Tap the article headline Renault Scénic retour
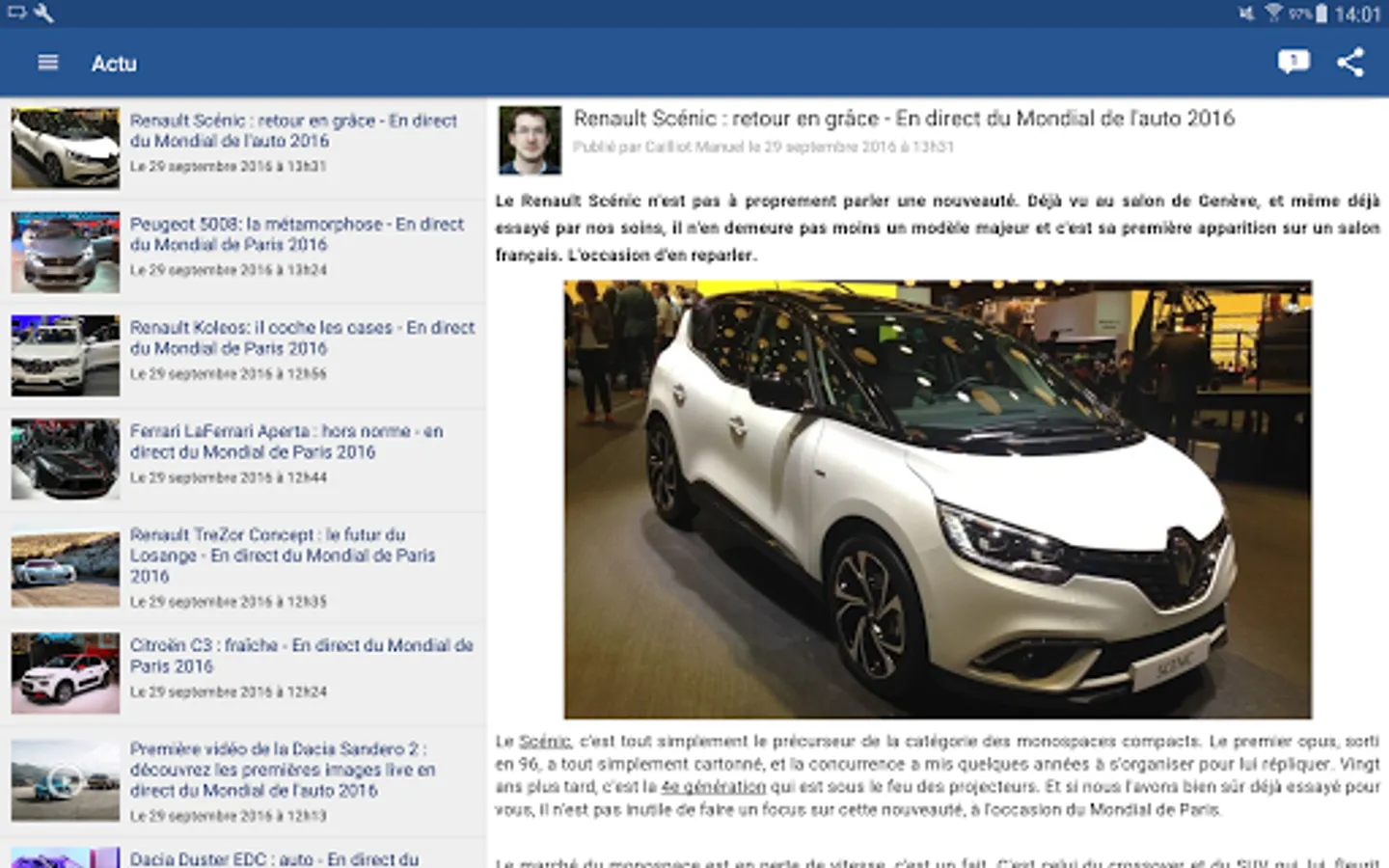This screenshot has height=868, width=1389. (904, 119)
